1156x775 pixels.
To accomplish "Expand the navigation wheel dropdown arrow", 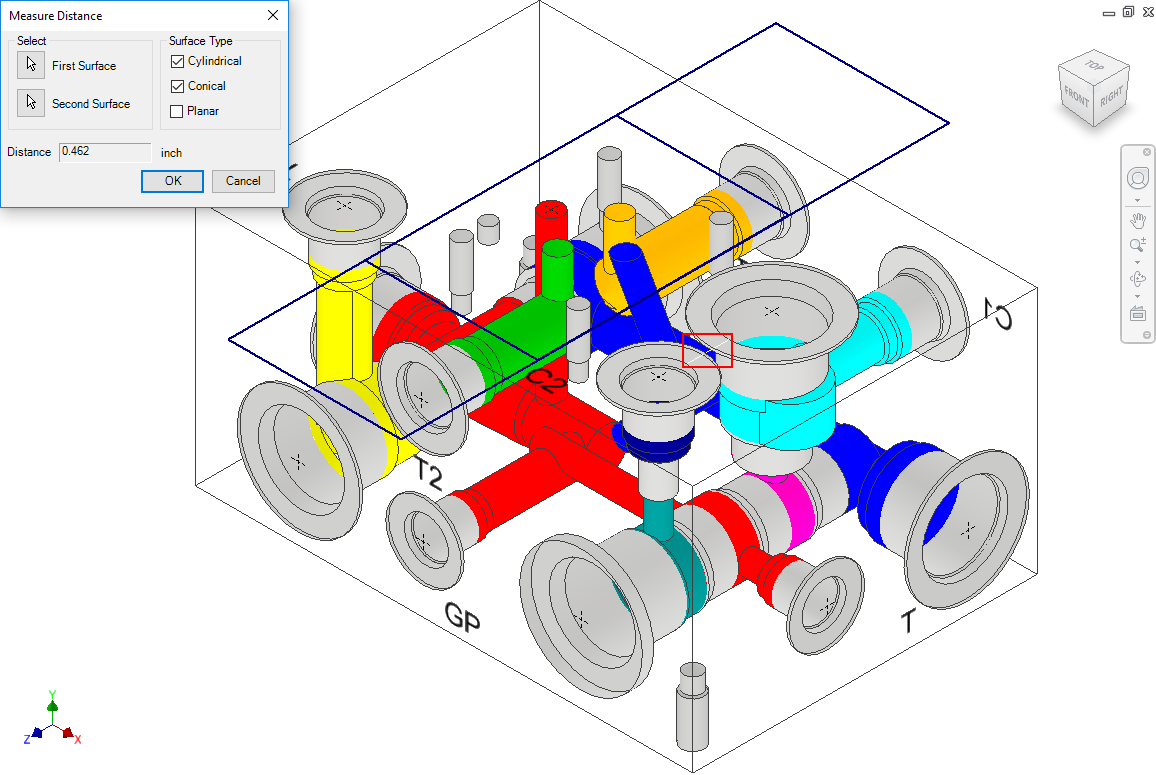I will [x=1138, y=201].
